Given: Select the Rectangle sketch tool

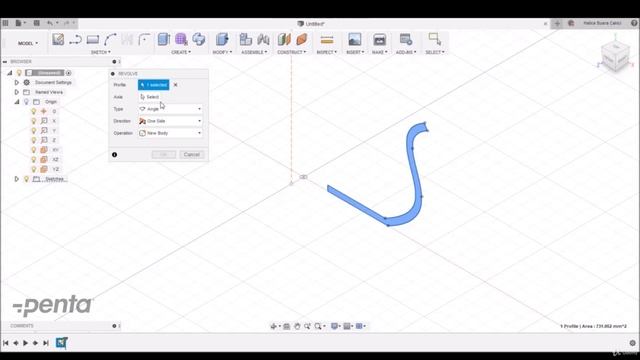Looking at the screenshot, I should tap(93, 39).
